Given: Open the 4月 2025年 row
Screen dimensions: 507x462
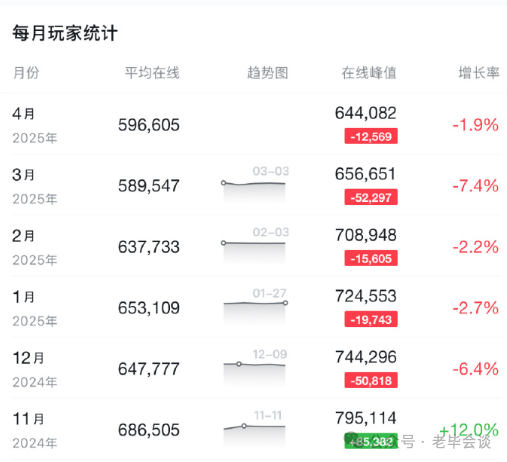Looking at the screenshot, I should (256, 125).
